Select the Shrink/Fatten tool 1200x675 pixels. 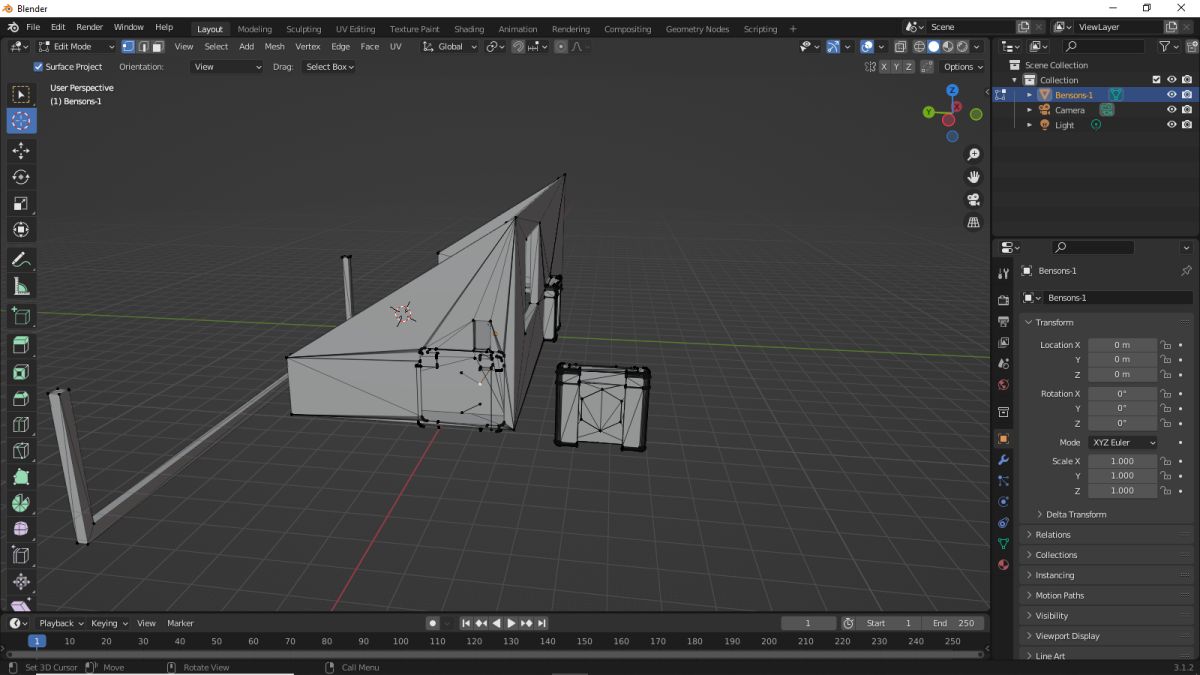[21, 581]
